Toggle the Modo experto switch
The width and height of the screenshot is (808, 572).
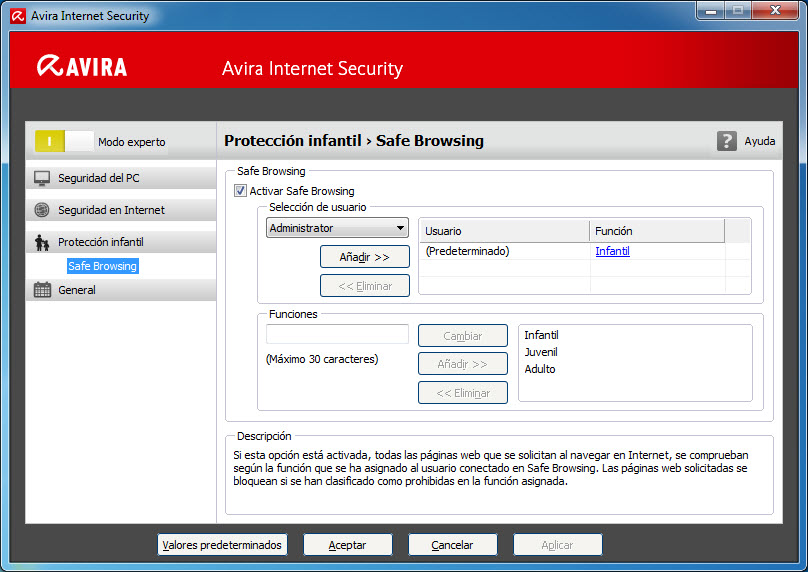tap(64, 141)
